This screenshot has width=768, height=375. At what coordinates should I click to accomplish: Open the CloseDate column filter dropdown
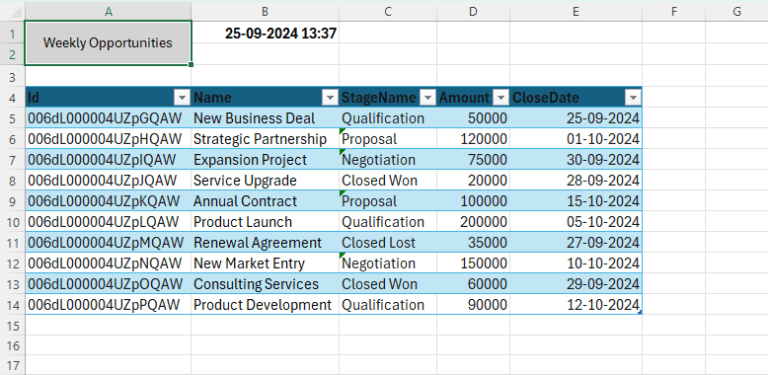[x=633, y=98]
